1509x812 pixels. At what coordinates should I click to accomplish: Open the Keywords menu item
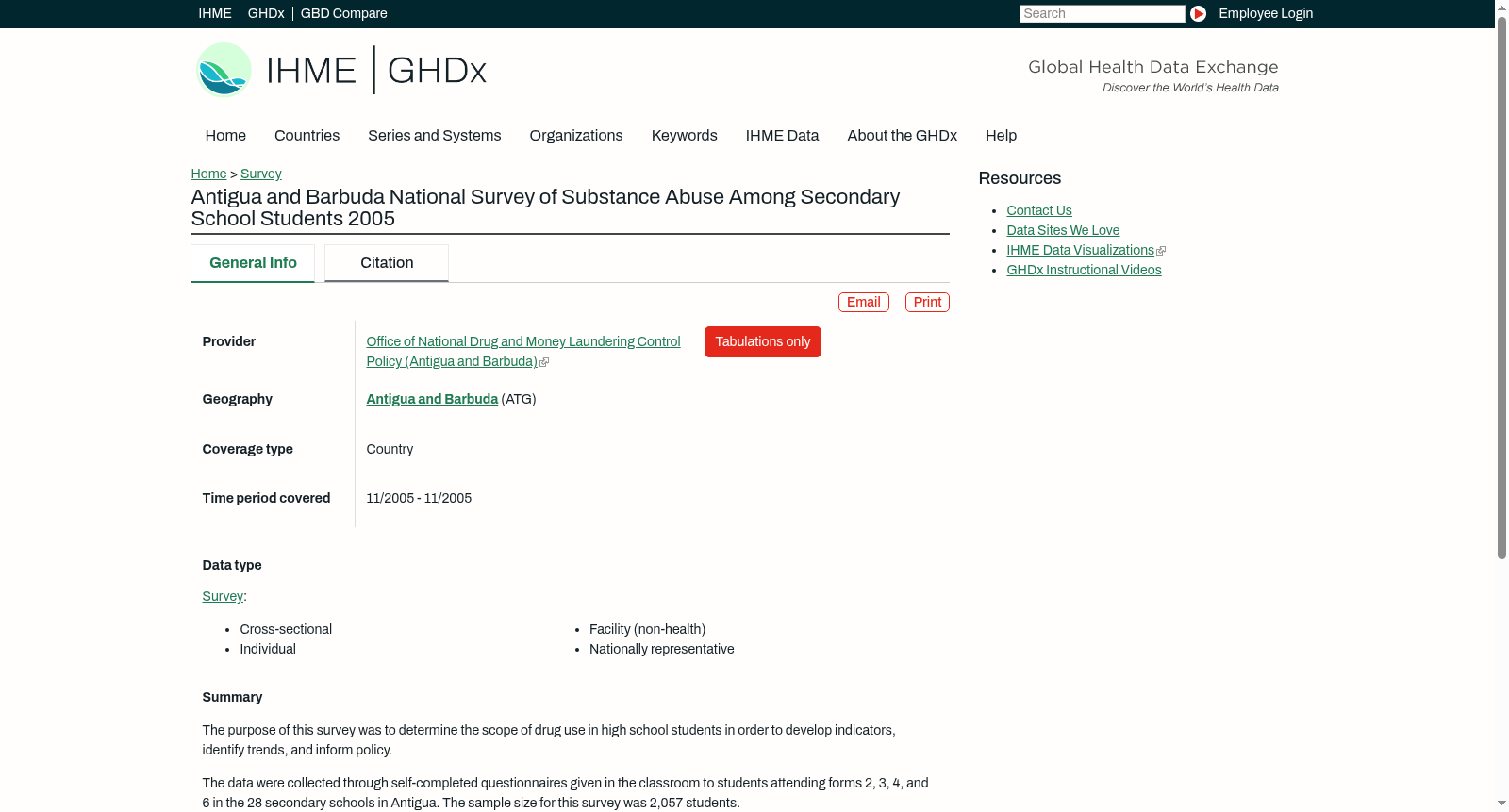tap(684, 135)
